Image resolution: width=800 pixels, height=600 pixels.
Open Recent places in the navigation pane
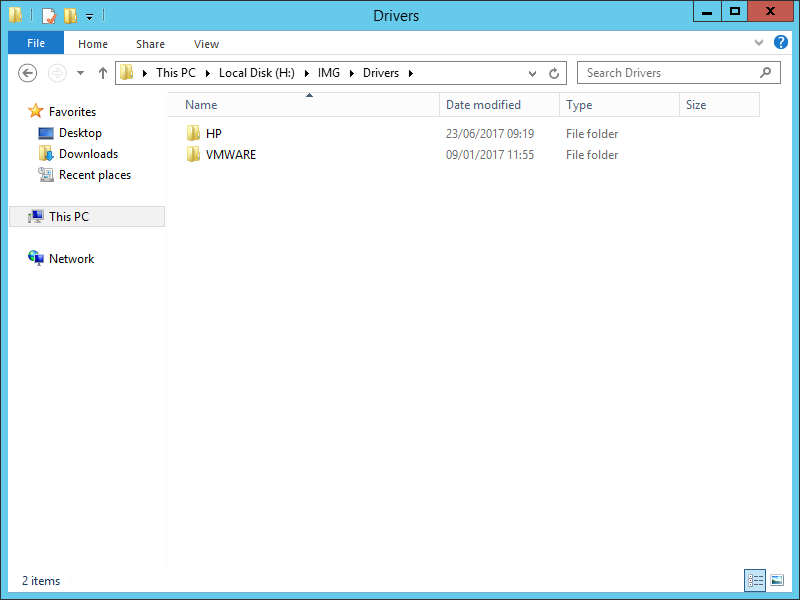tap(95, 175)
